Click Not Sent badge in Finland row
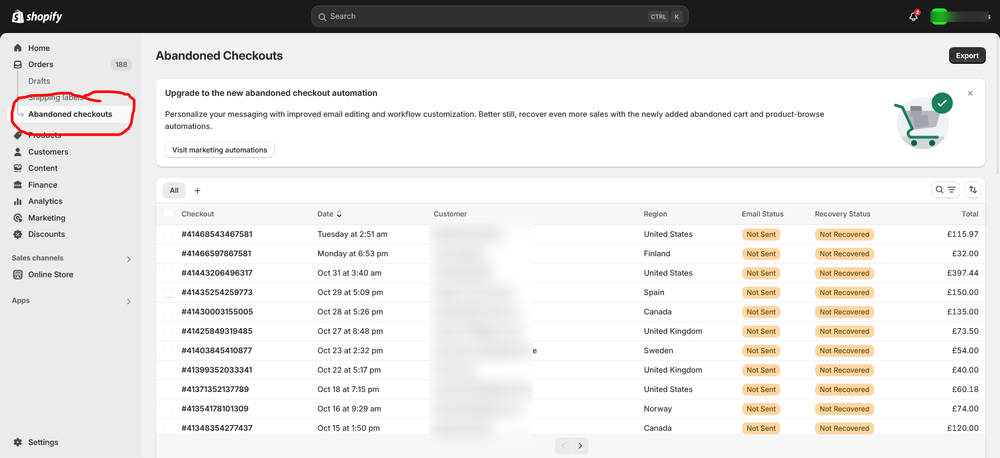This screenshot has width=1000, height=458. [x=761, y=254]
